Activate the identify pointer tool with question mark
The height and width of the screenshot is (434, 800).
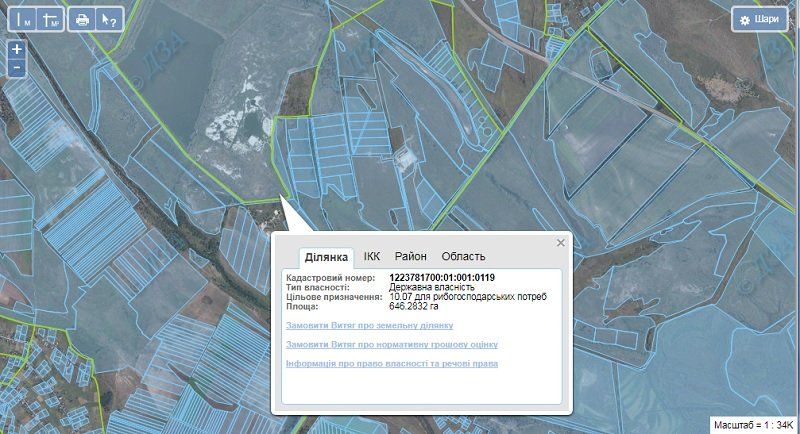coord(110,19)
